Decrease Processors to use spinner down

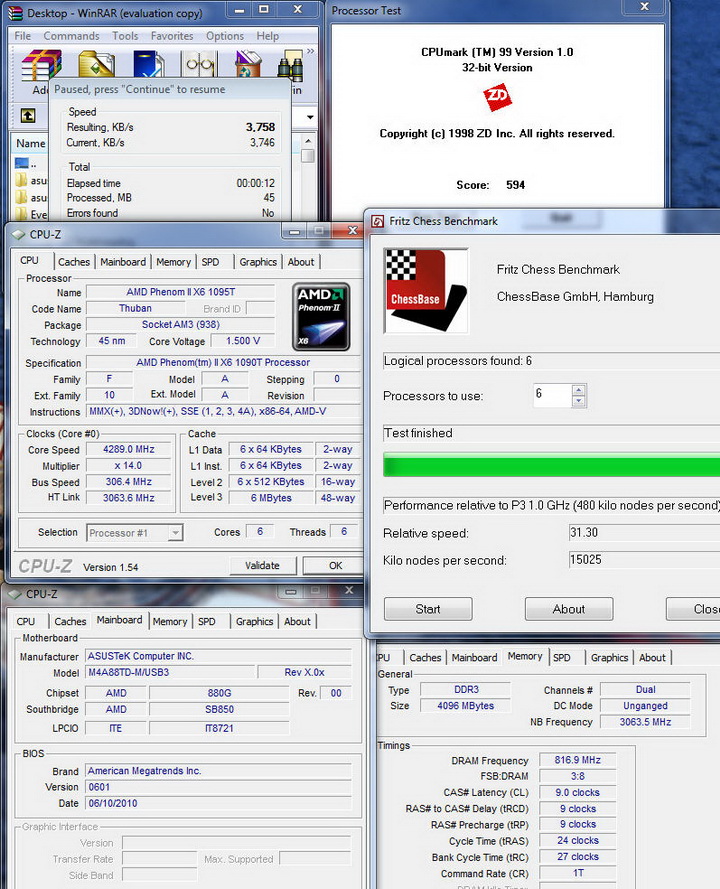coord(578,401)
